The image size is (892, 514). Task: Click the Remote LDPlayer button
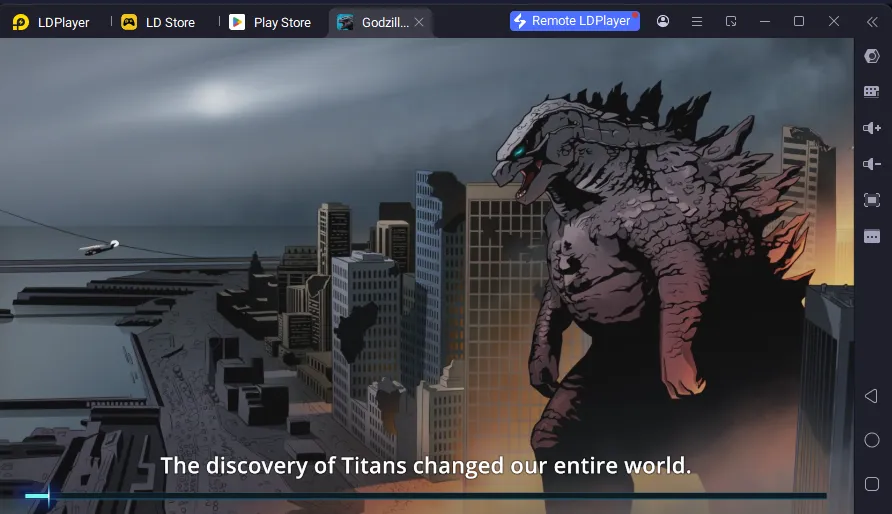(x=574, y=21)
